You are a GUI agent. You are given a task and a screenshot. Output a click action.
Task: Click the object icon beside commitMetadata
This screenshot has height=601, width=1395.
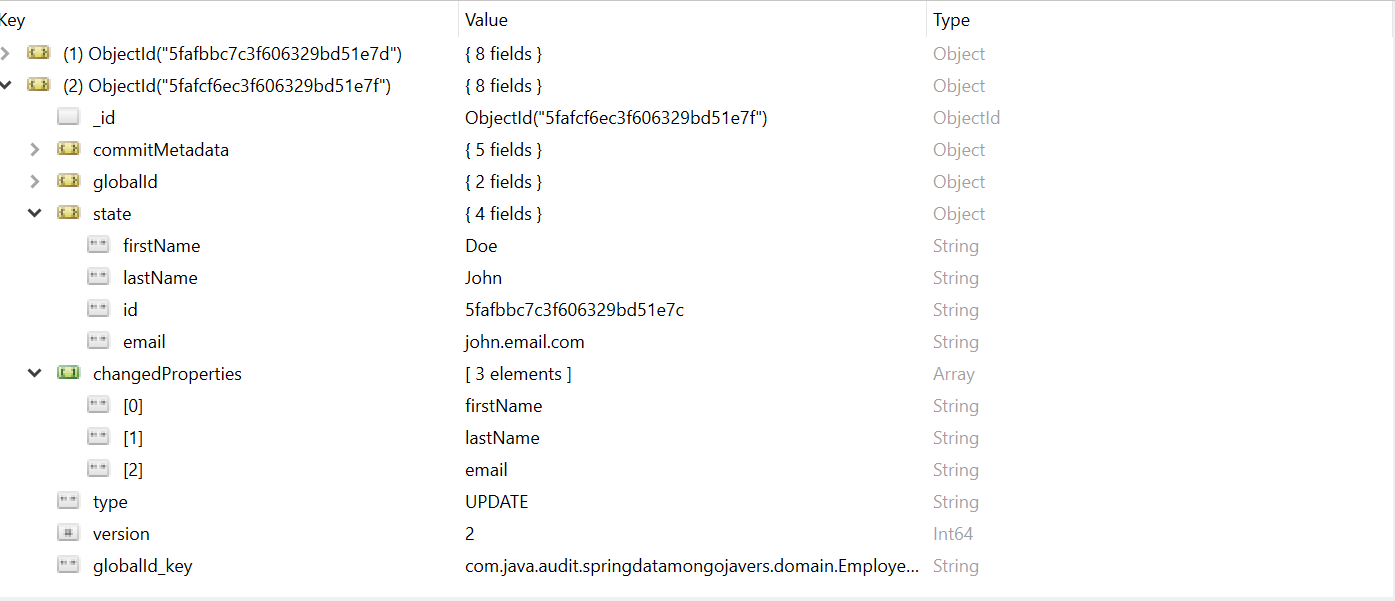[68, 150]
